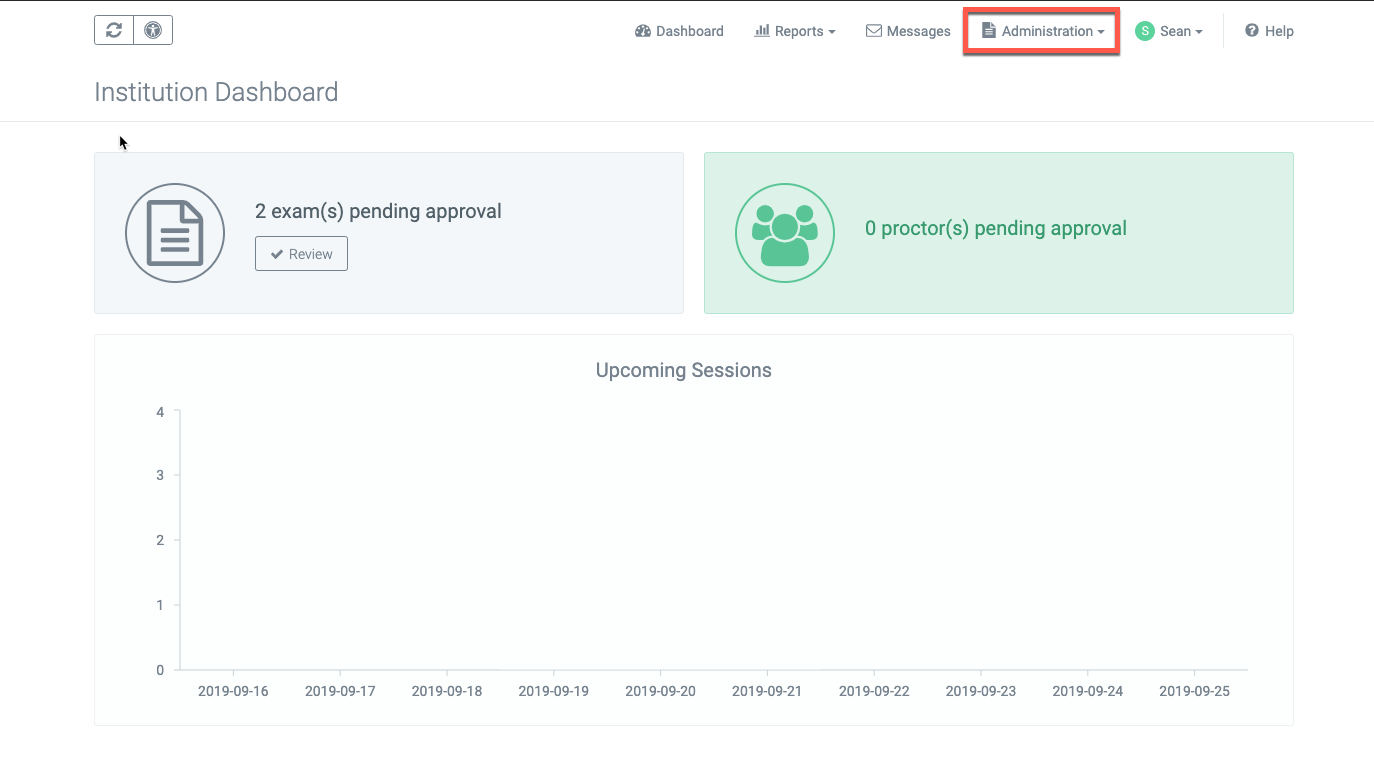Click the proctors group icon
The width and height of the screenshot is (1374, 780).
tap(785, 233)
